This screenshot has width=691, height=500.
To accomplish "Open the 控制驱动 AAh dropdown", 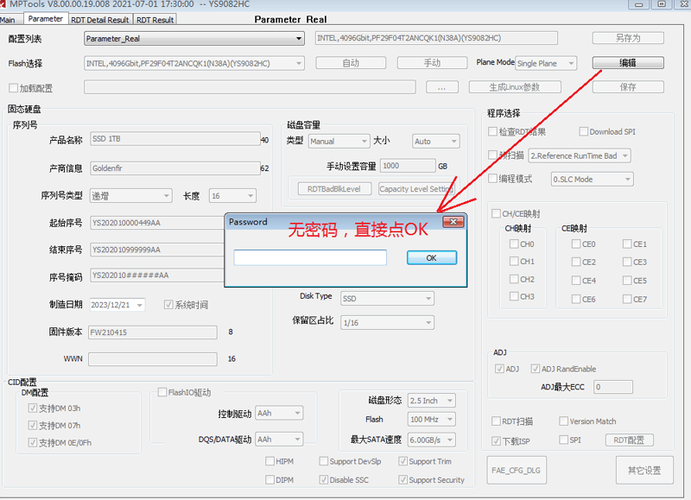I will coord(279,413).
